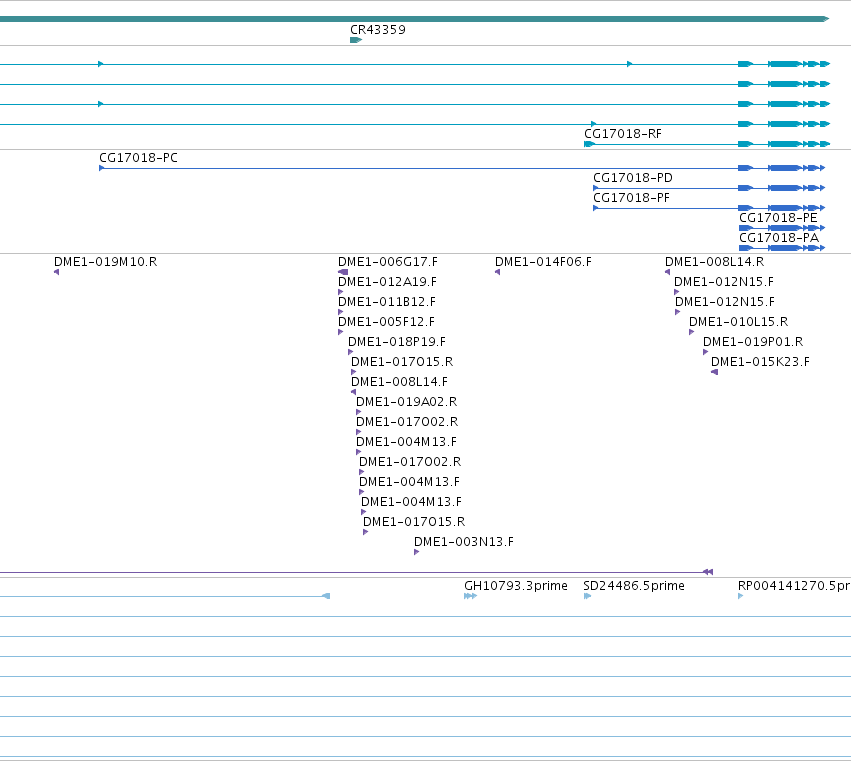Select the DME1-019P01.R feature label
Screen dimensions: 851x761
pyautogui.click(x=753, y=342)
